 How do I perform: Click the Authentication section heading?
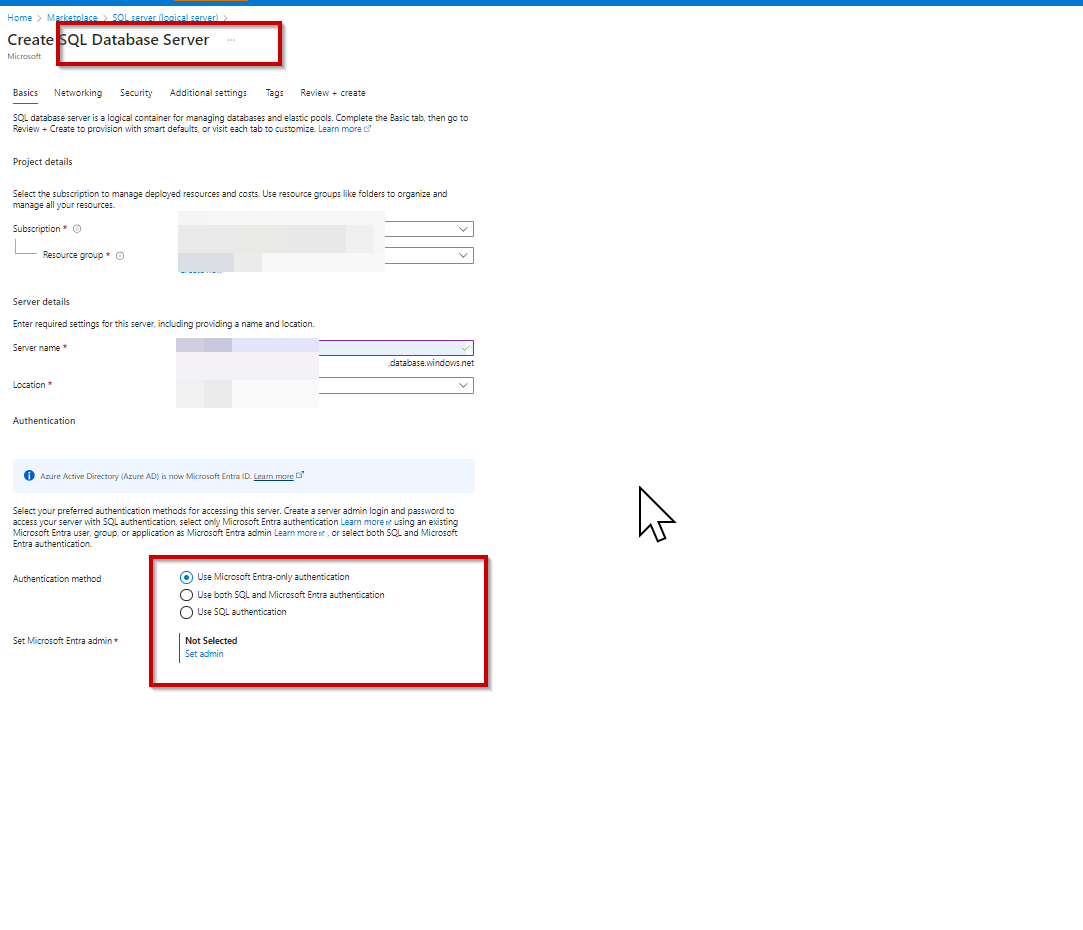pyautogui.click(x=44, y=421)
